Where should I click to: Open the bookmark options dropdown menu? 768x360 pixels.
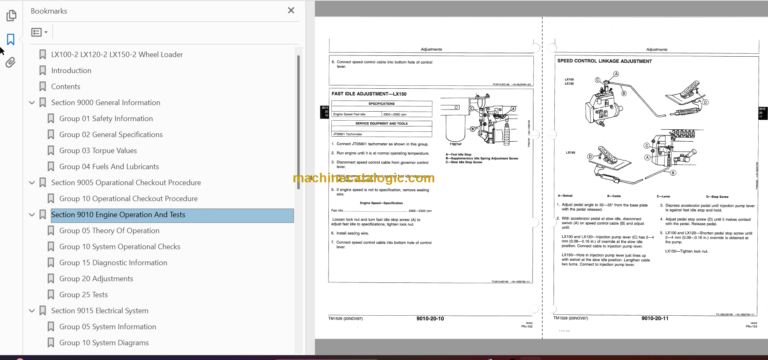[x=39, y=32]
